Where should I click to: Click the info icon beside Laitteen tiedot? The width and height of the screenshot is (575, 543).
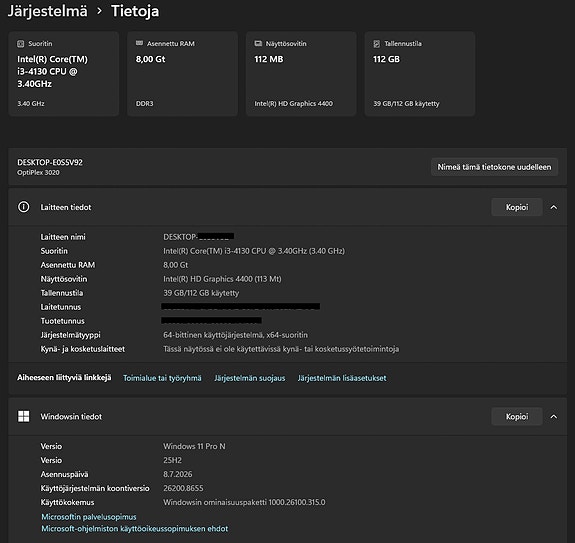tap(24, 207)
